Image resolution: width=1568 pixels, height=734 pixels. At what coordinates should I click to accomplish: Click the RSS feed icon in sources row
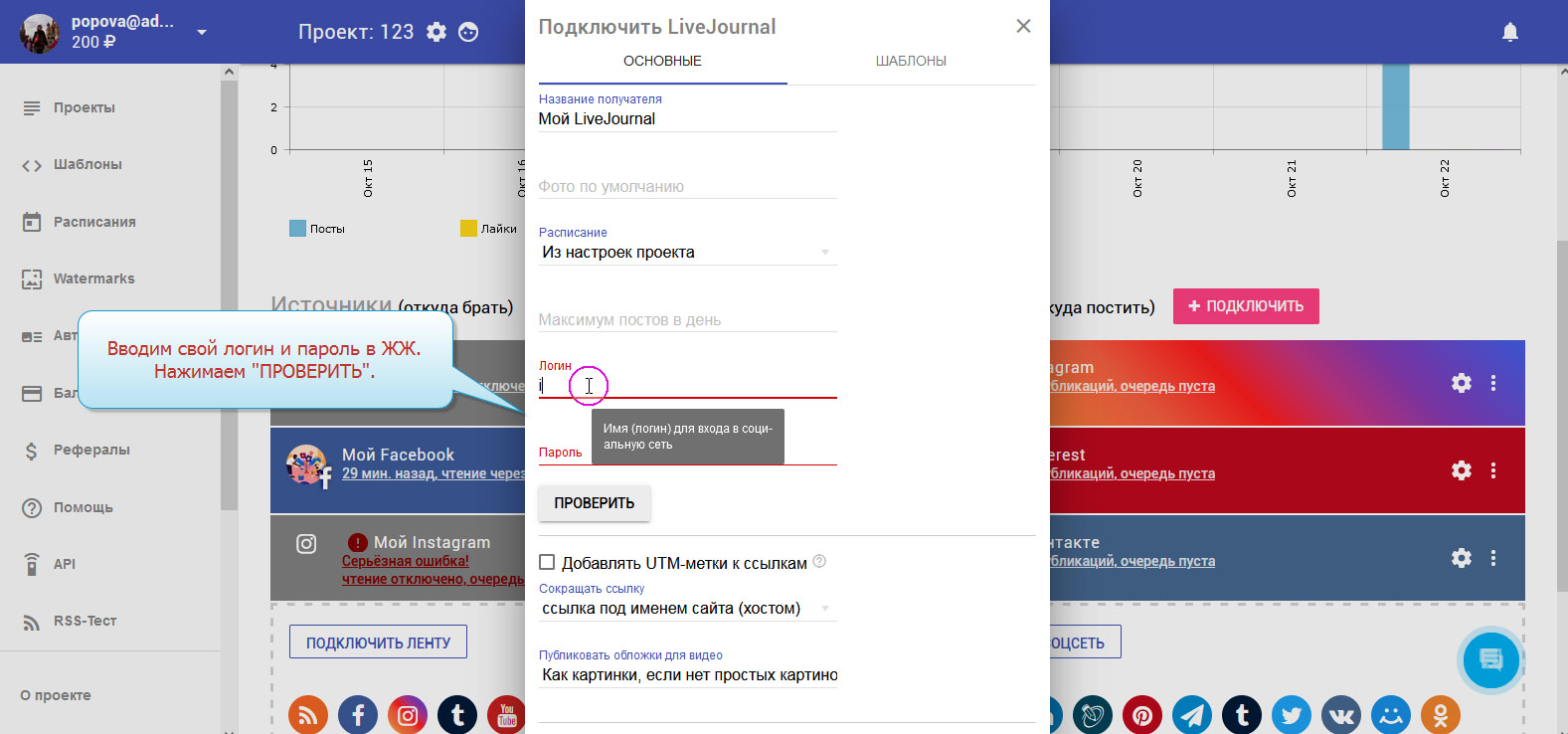(308, 714)
